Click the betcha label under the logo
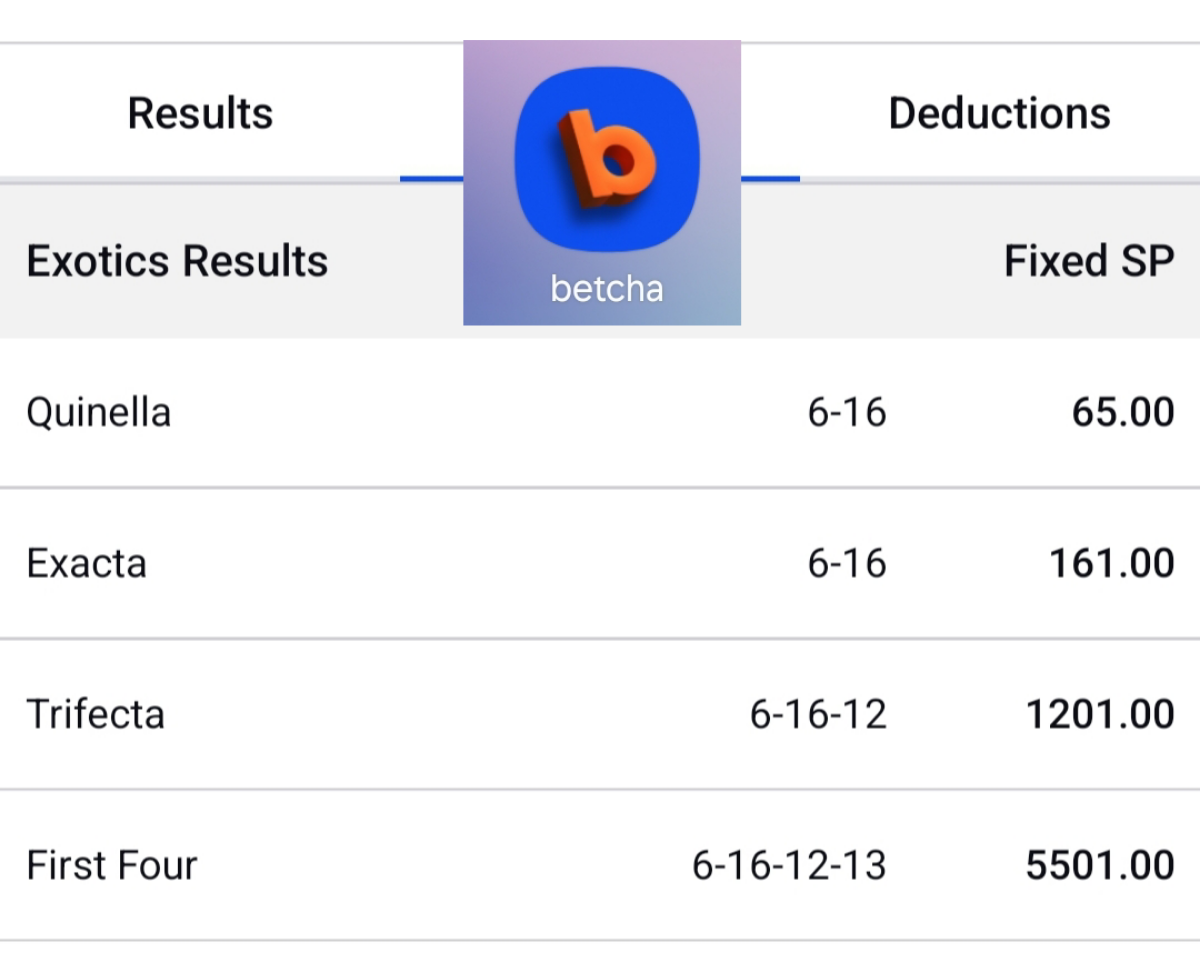1200x953 pixels. point(606,289)
